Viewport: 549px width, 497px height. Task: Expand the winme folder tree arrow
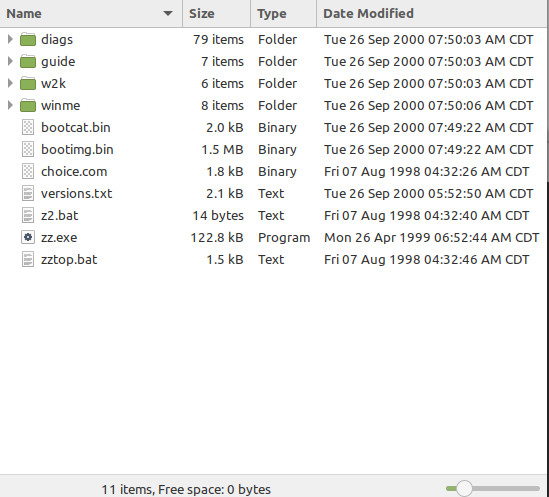(x=10, y=105)
